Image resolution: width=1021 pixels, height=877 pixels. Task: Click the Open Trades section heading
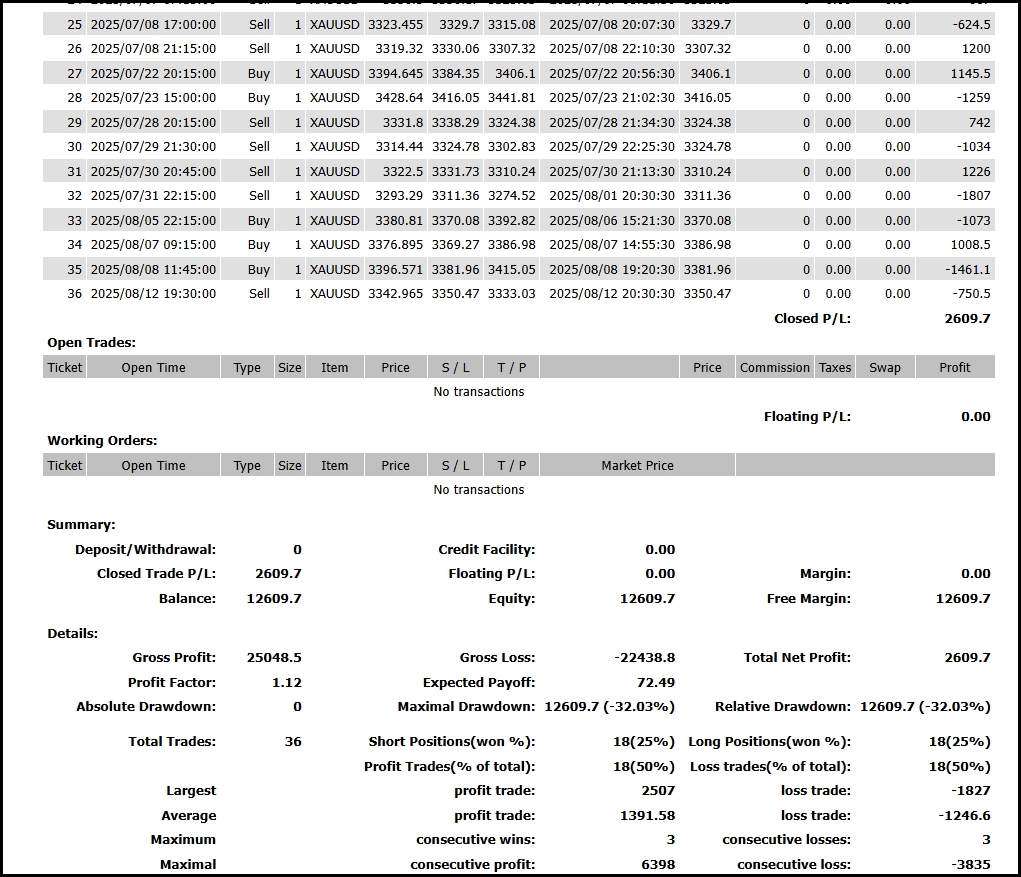(x=92, y=343)
